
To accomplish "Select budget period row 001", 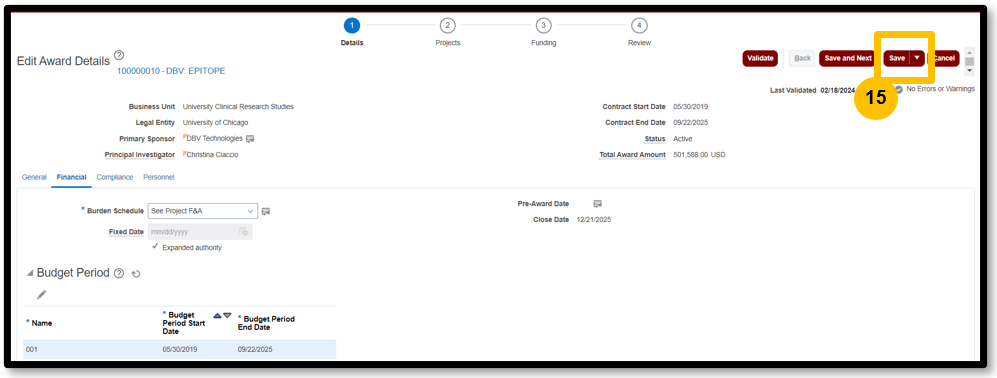I will [x=180, y=349].
